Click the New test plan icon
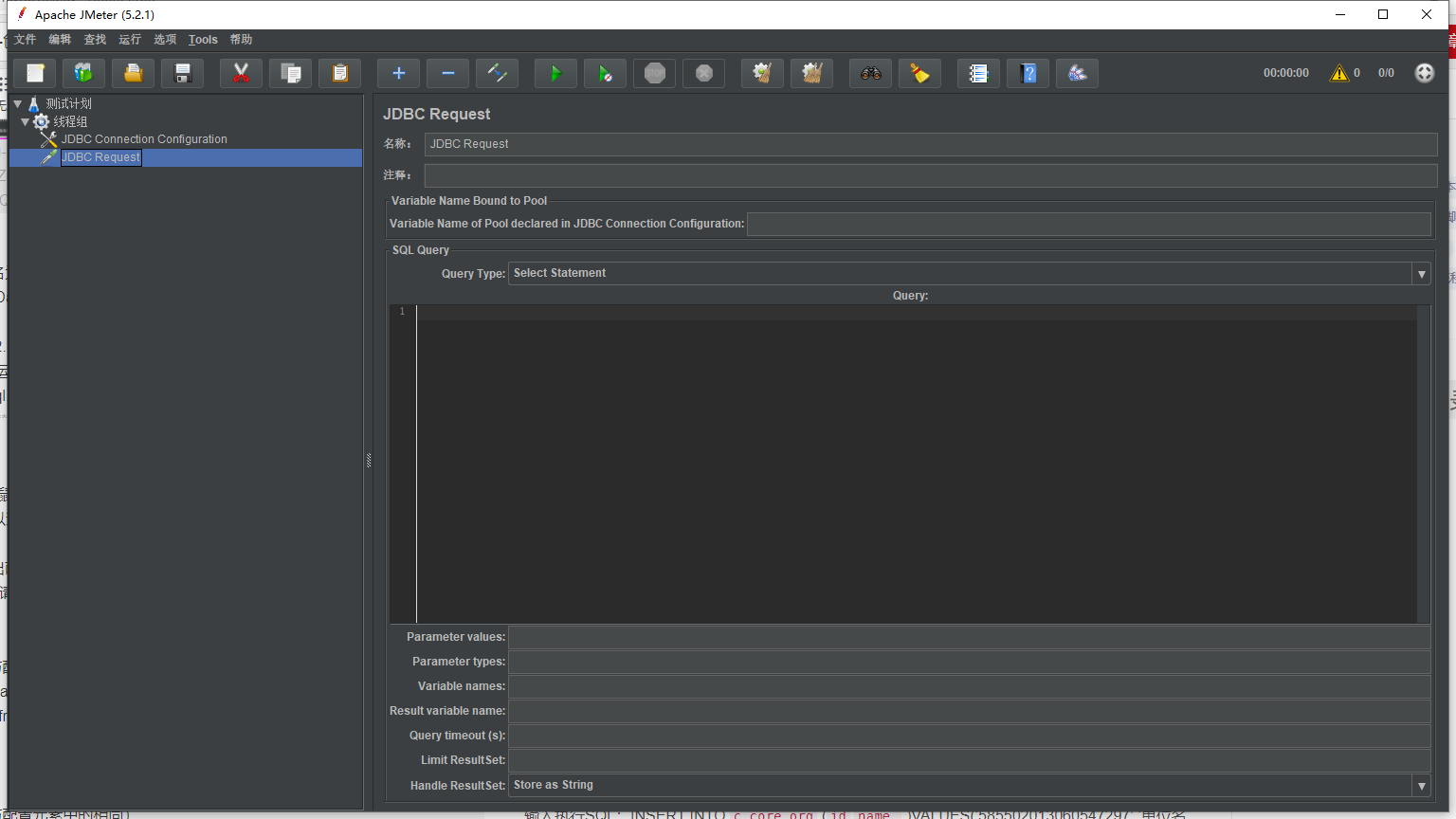Image resolution: width=1456 pixels, height=819 pixels. click(x=35, y=73)
